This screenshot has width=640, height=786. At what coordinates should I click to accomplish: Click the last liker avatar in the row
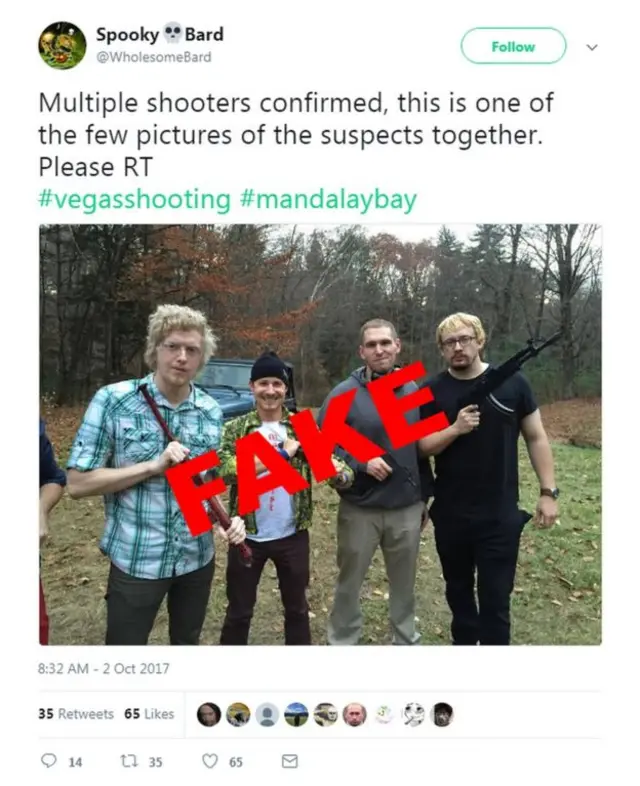click(x=442, y=714)
